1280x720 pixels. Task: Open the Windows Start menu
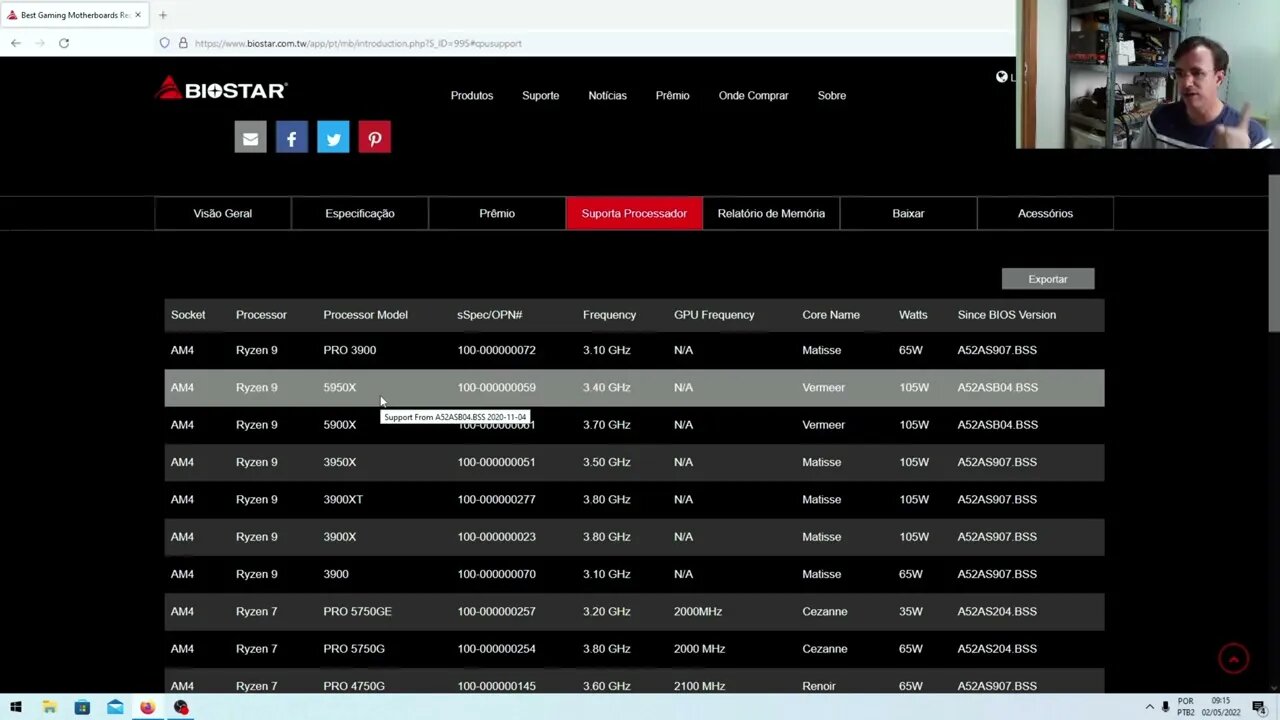coord(16,707)
